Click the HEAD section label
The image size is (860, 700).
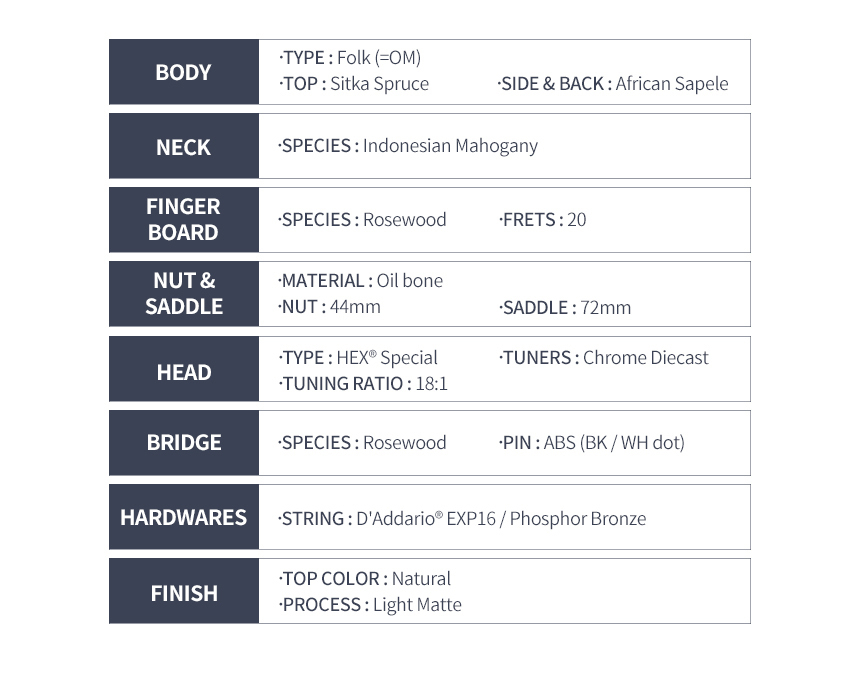(x=184, y=369)
